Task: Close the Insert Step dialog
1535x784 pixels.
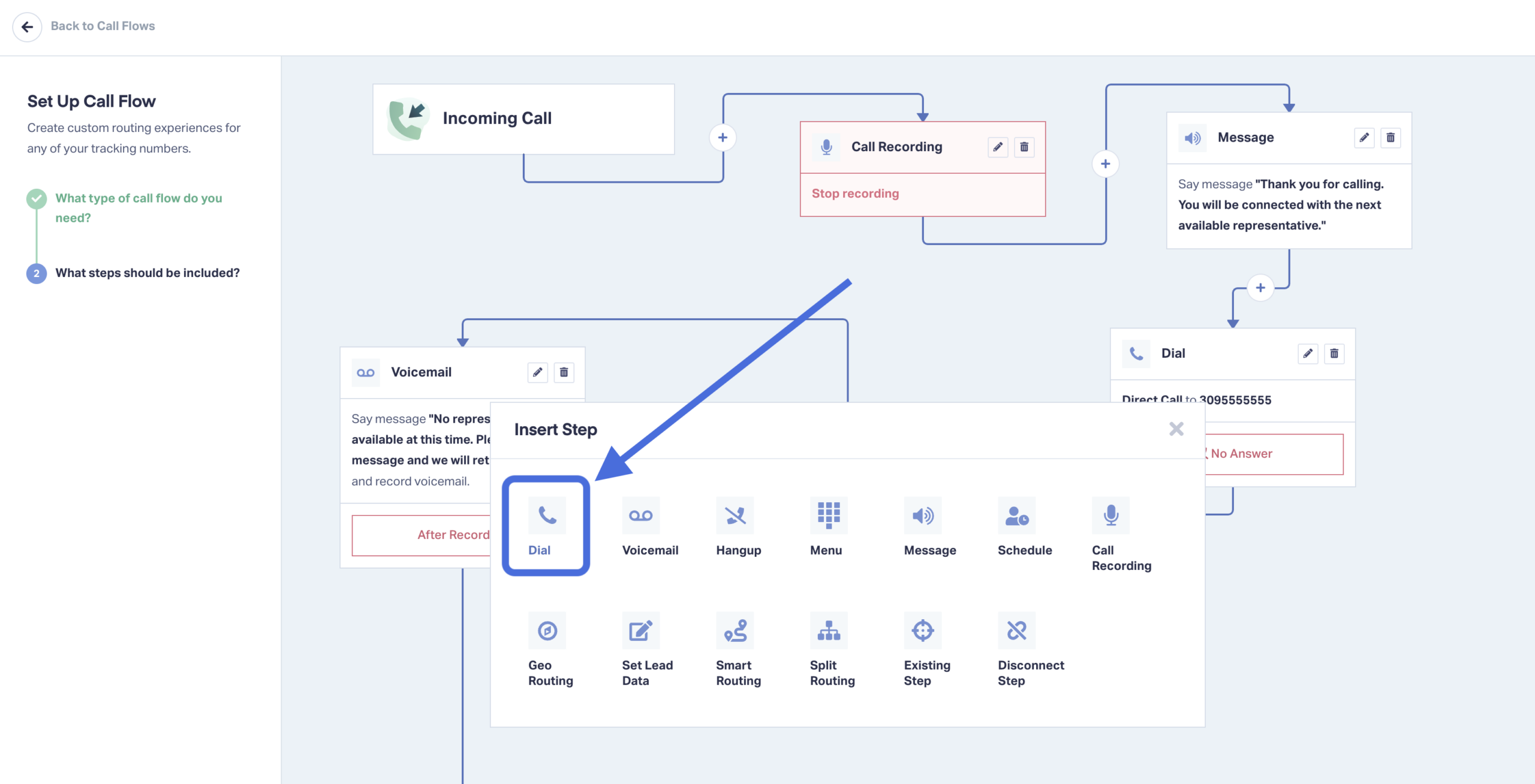Action: click(x=1176, y=429)
